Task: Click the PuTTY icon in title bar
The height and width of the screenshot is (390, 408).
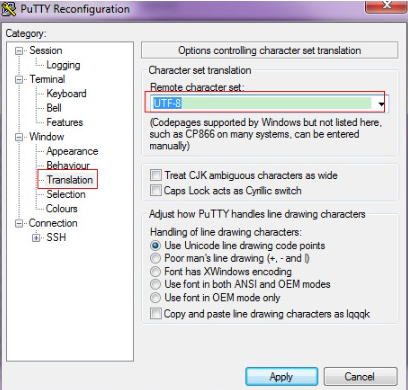Action: pyautogui.click(x=8, y=9)
